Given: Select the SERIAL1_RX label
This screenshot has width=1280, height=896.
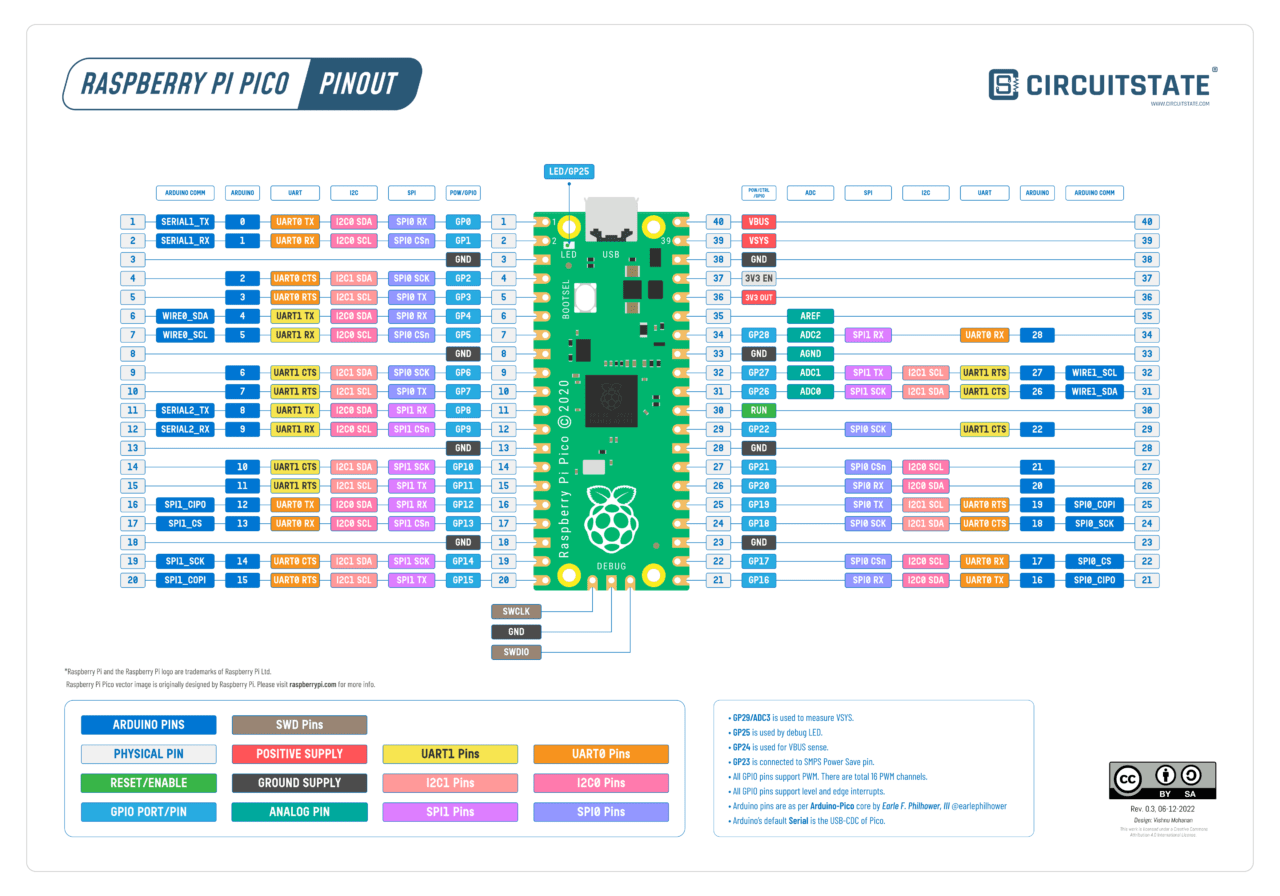Looking at the screenshot, I should [x=186, y=241].
